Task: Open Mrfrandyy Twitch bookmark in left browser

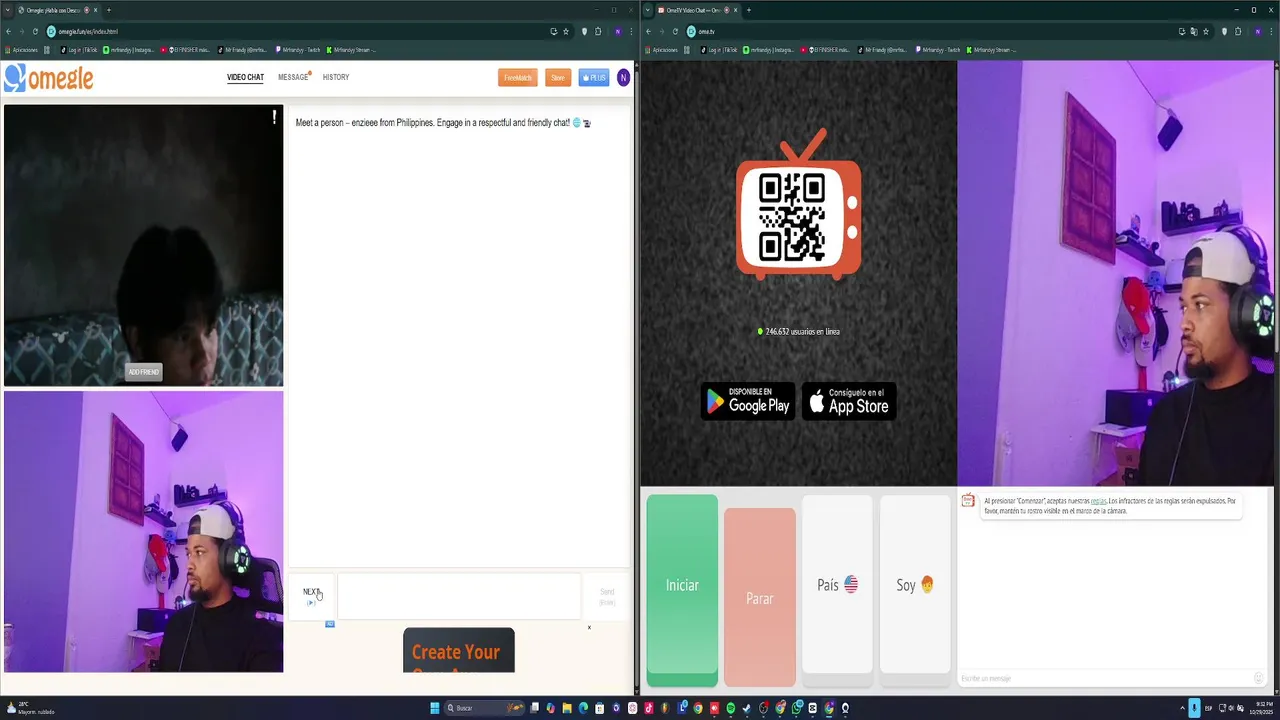Action: [x=297, y=50]
